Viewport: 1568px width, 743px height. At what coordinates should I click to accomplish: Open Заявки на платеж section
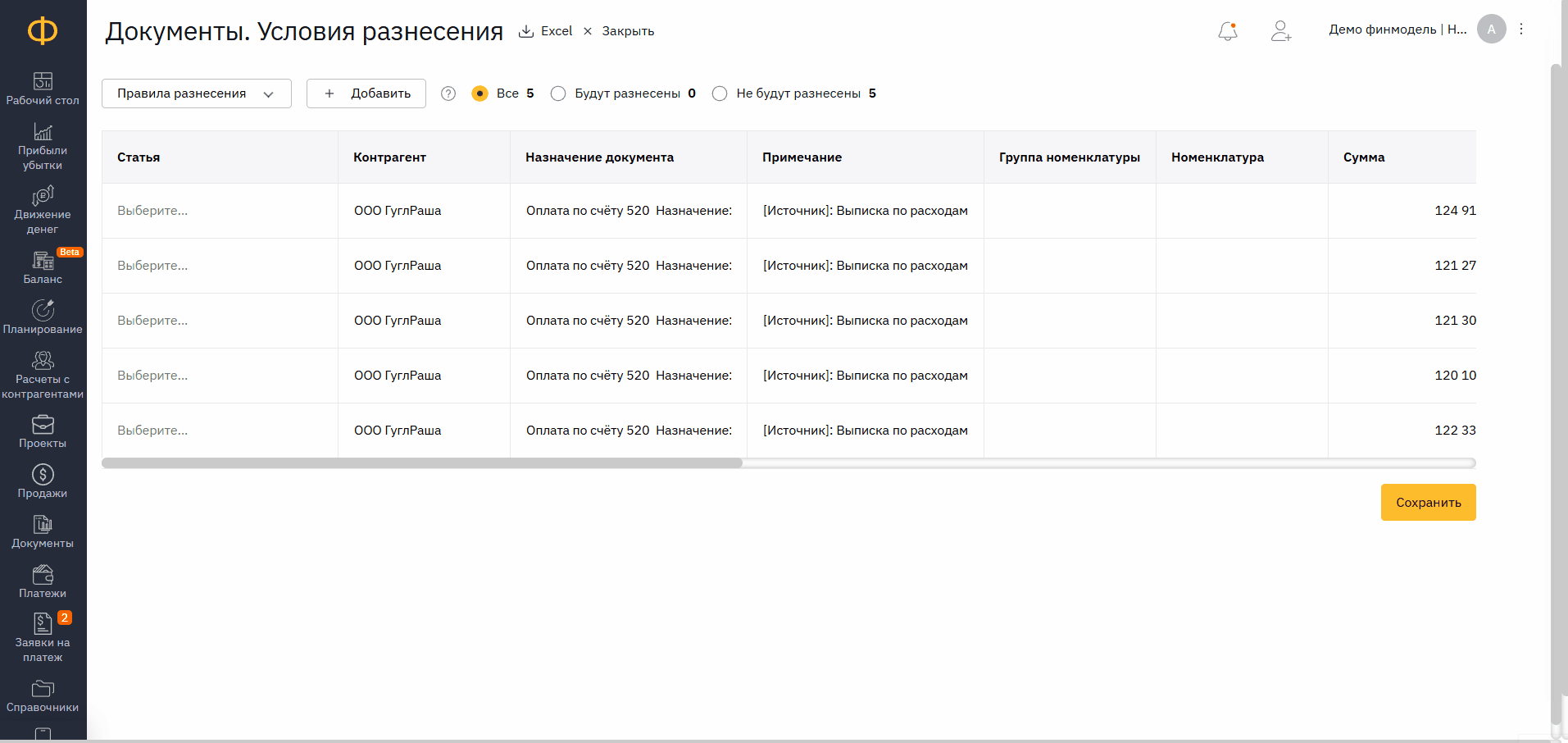click(43, 637)
